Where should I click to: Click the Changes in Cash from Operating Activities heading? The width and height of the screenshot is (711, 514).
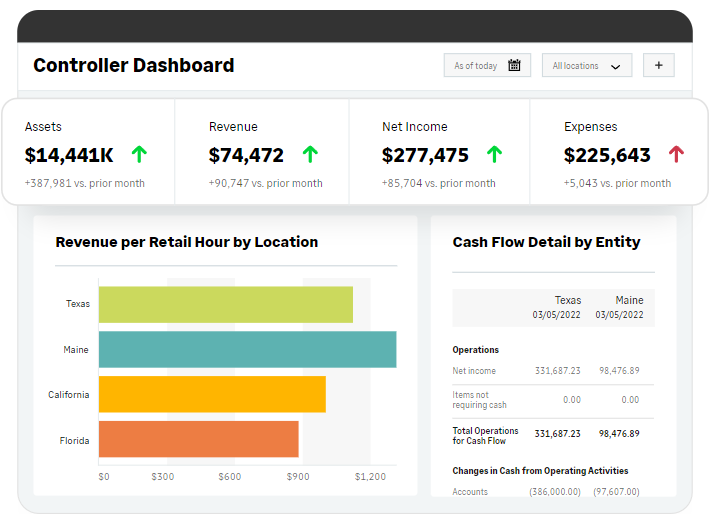click(540, 471)
